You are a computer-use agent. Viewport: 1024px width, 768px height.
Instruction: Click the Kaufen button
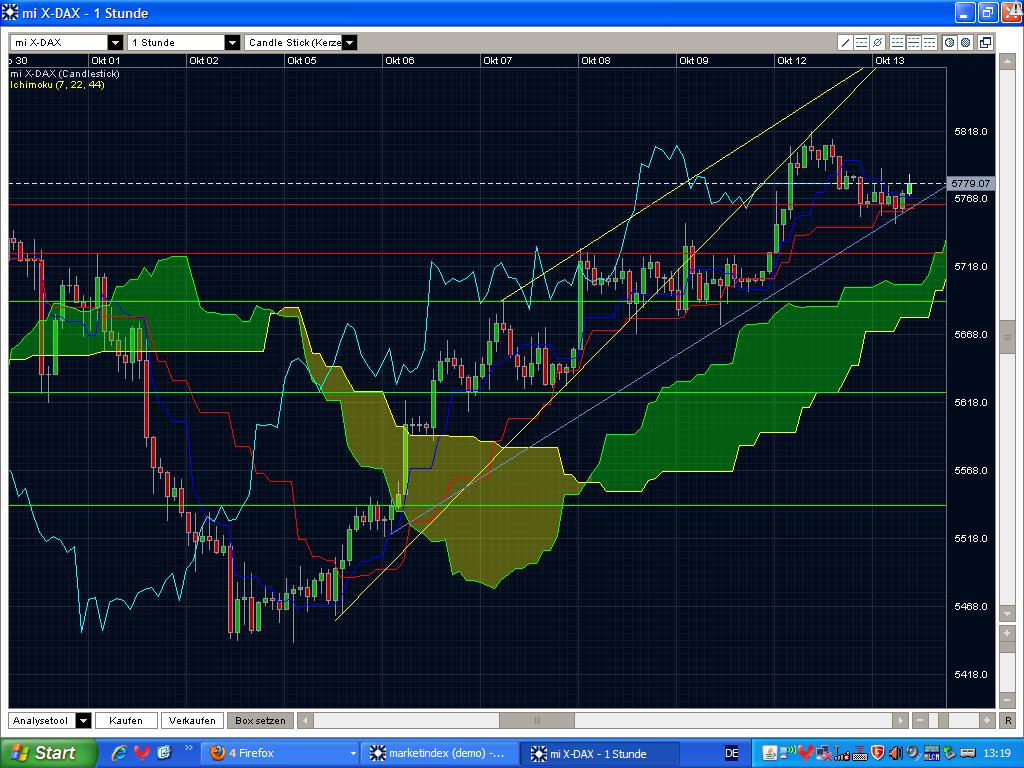point(126,720)
